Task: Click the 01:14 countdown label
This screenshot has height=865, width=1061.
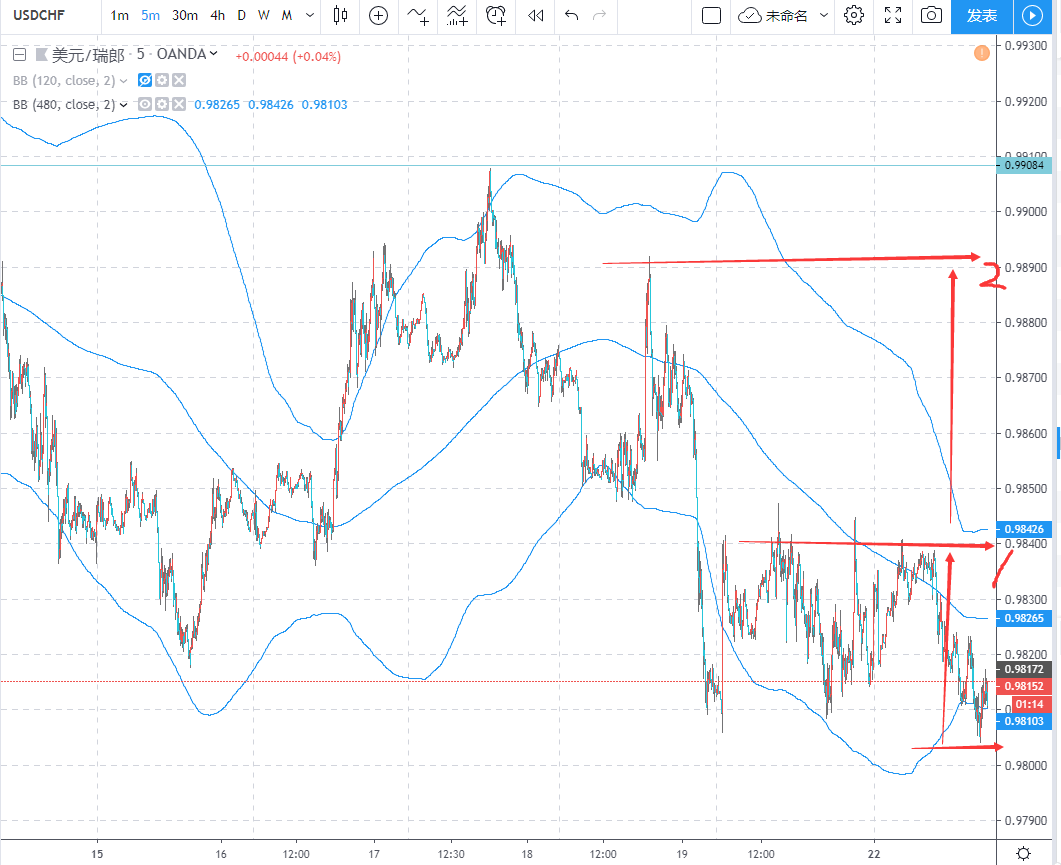Action: coord(1029,704)
